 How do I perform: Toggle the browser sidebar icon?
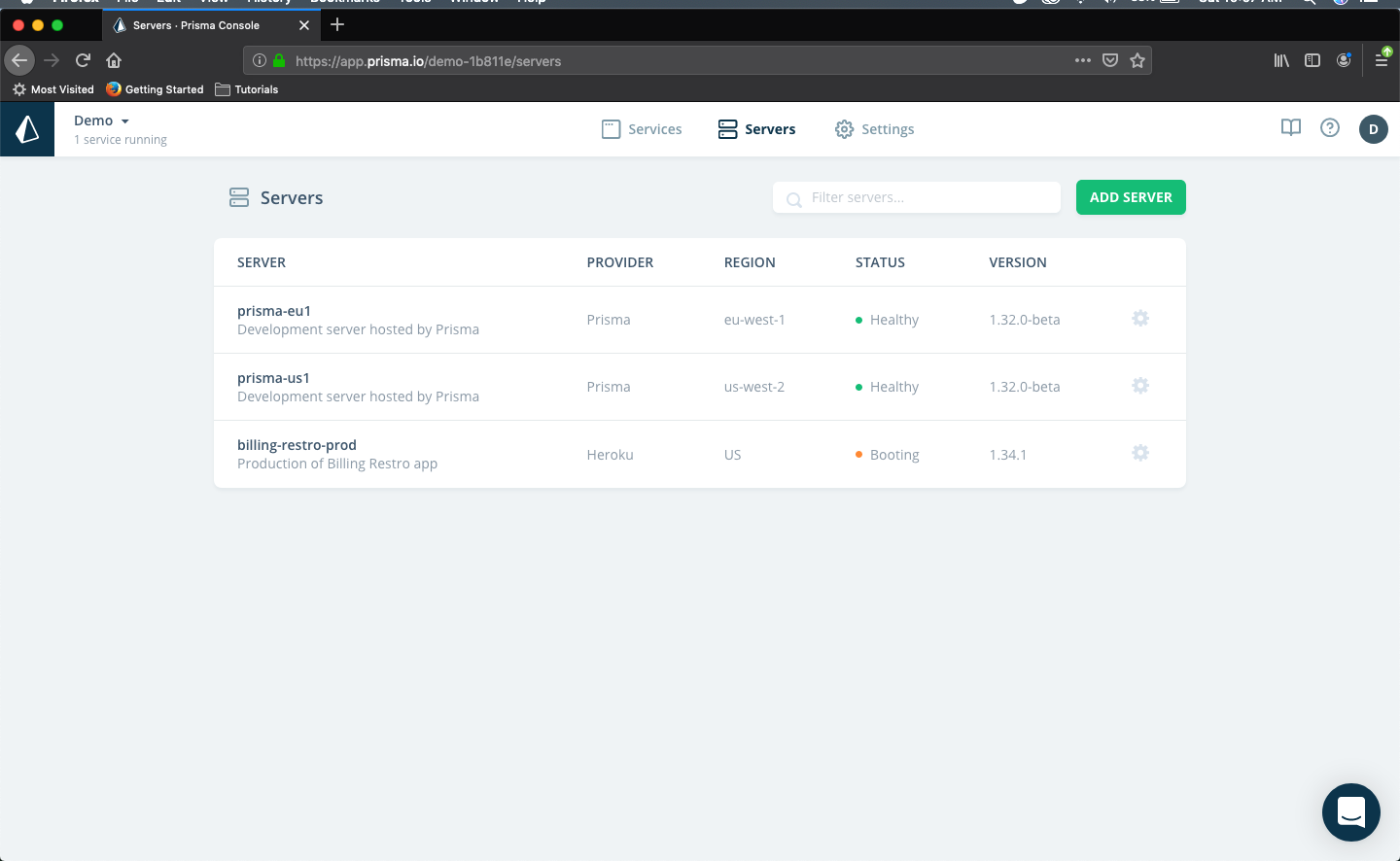tap(1312, 60)
